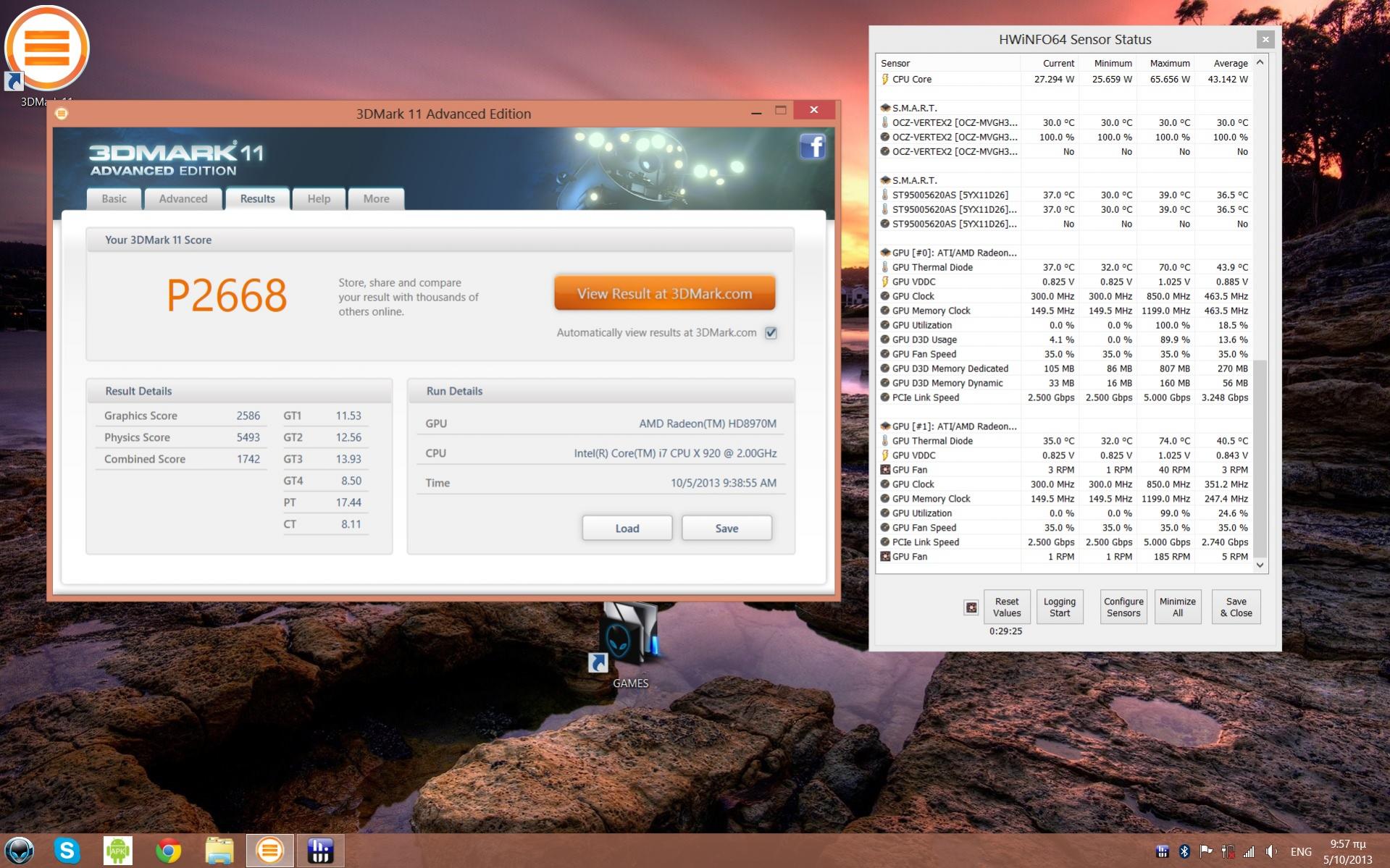This screenshot has height=868, width=1390.
Task: Click the GPU #0 PCIe Link Speed icon
Action: click(884, 397)
